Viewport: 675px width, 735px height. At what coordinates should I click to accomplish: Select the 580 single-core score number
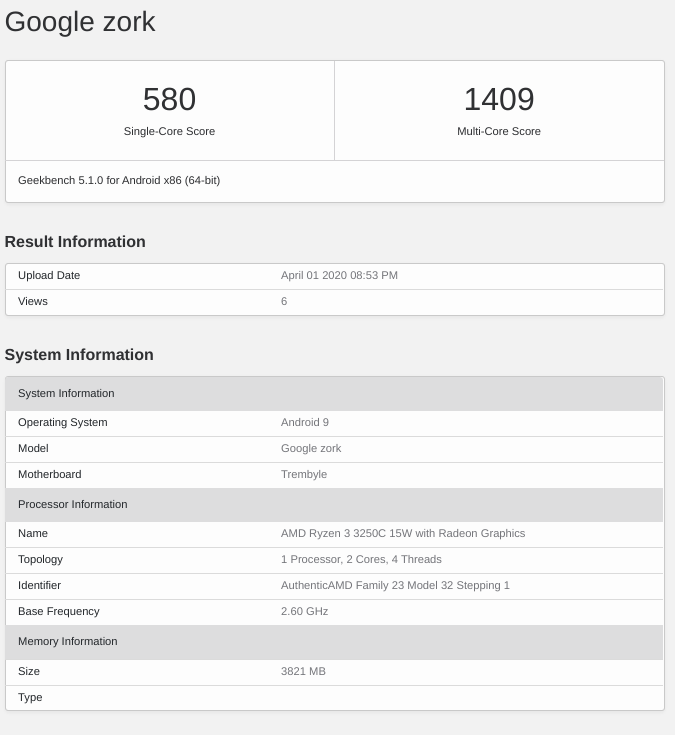coord(169,99)
